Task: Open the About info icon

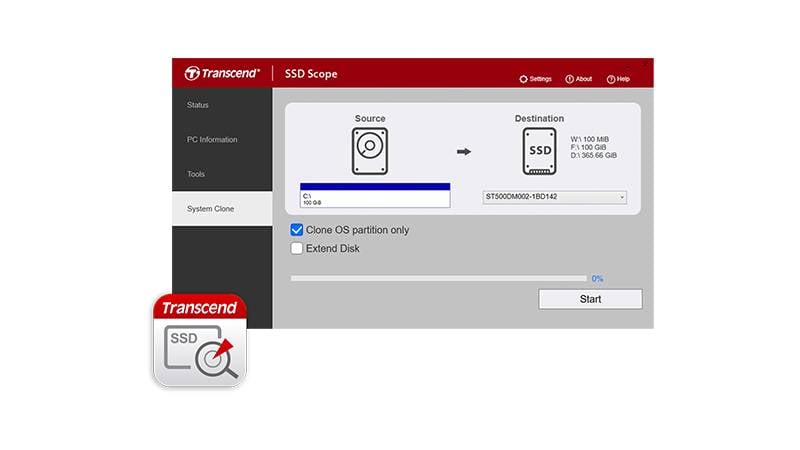Action: 569,79
